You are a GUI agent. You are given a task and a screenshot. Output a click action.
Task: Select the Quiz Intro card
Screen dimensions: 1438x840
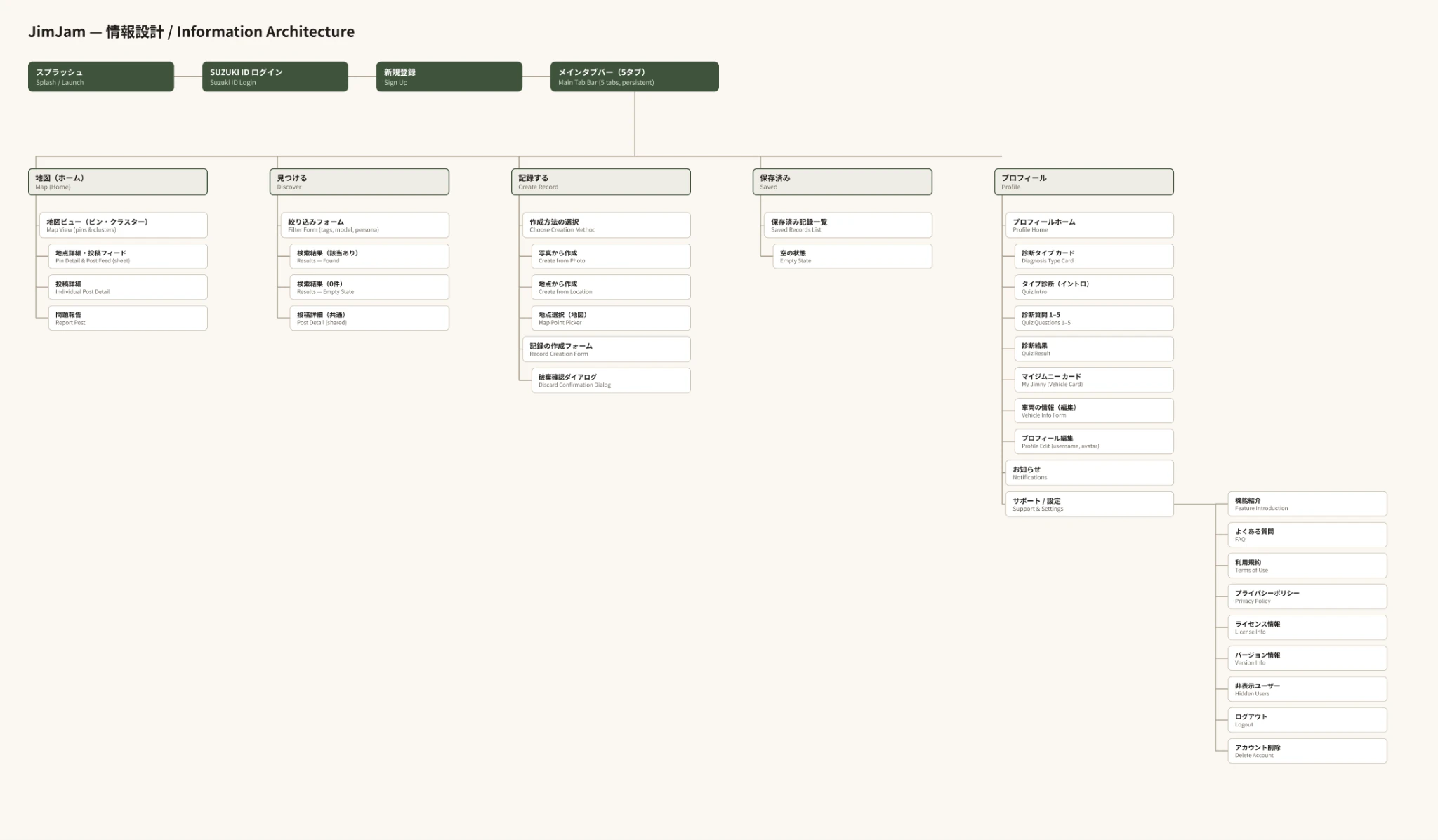coord(1094,287)
